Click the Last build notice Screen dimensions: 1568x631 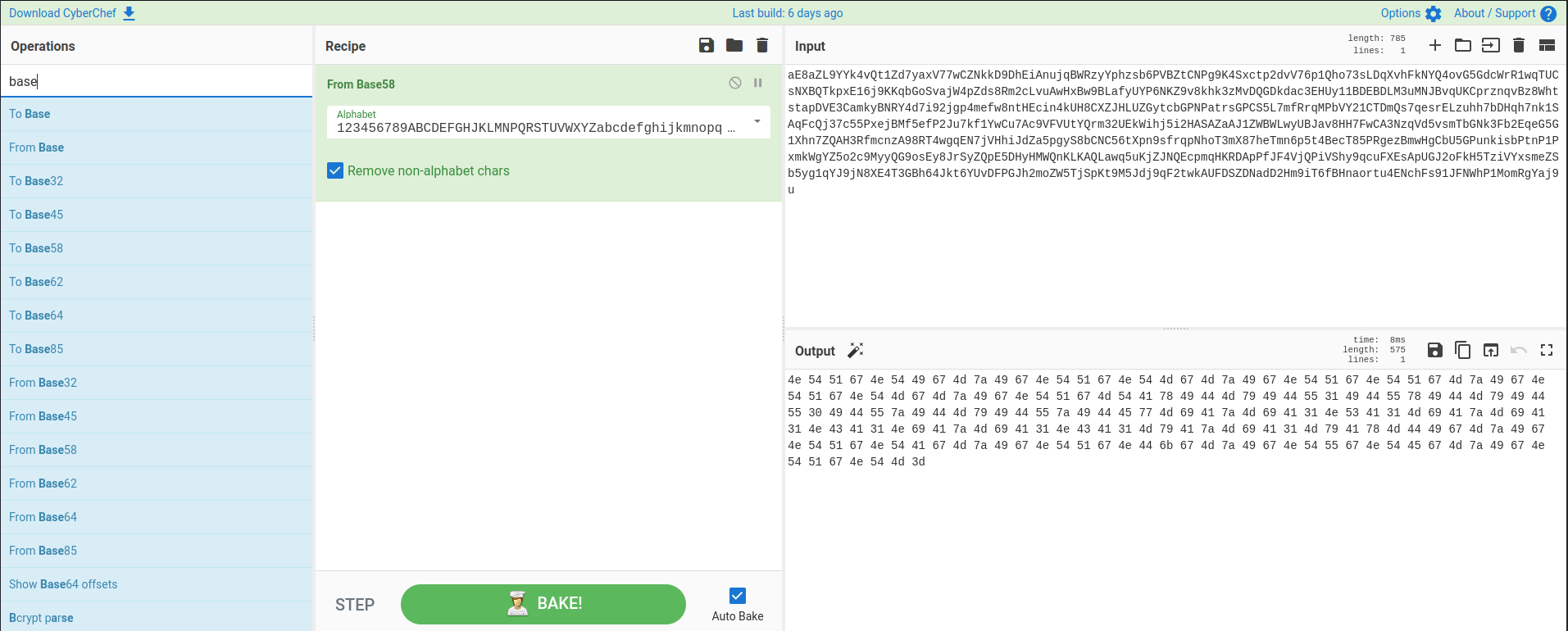tap(787, 13)
